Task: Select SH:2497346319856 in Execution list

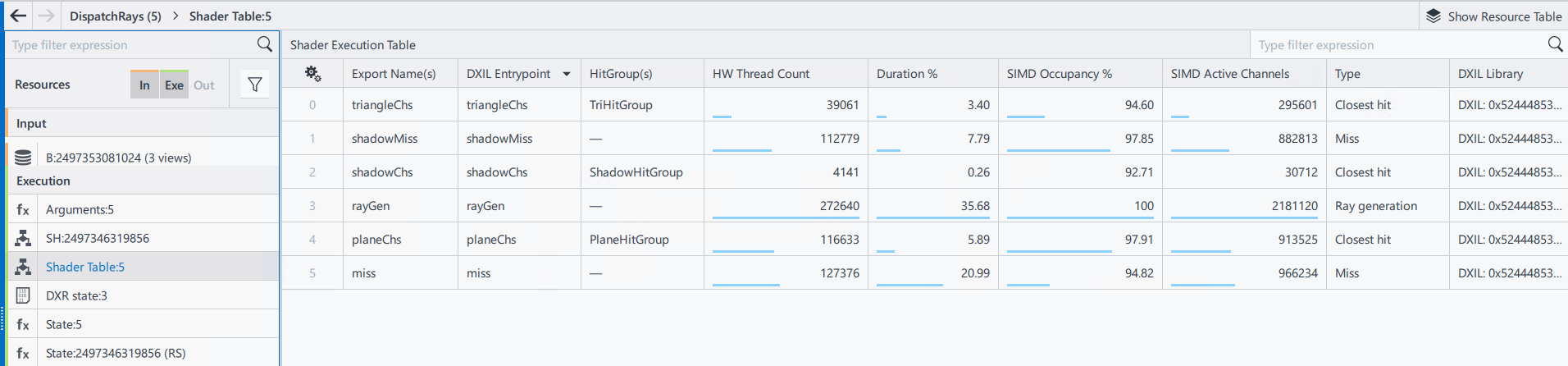Action: tap(143, 238)
